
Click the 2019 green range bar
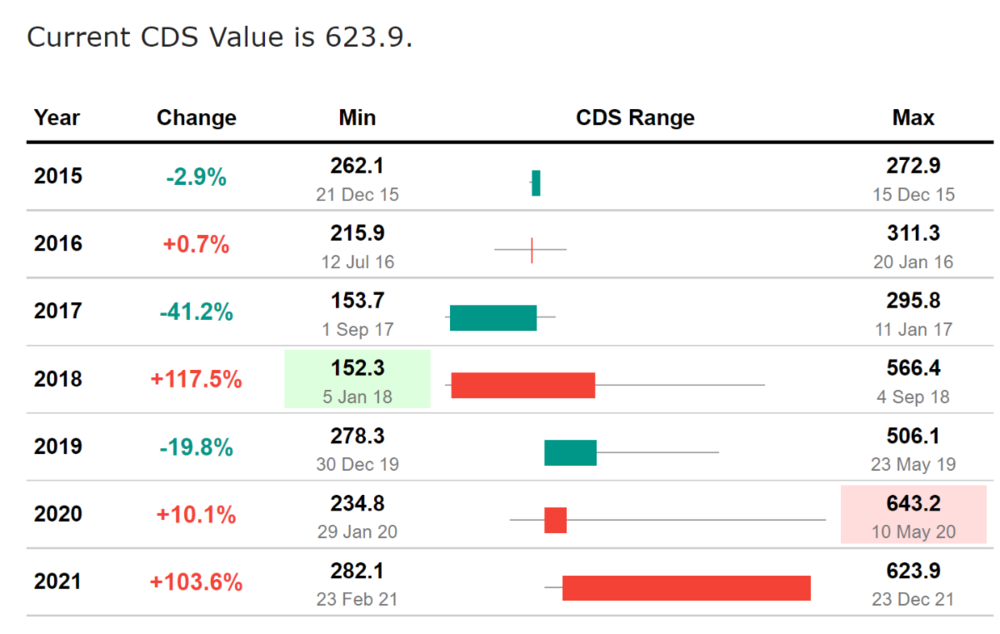point(570,452)
